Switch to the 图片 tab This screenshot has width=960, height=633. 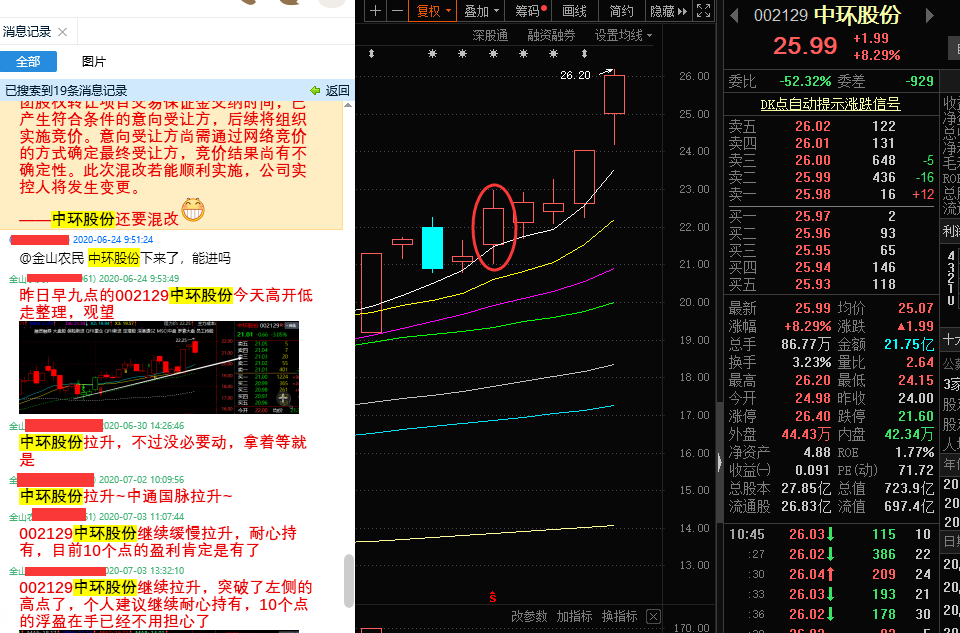pos(94,61)
